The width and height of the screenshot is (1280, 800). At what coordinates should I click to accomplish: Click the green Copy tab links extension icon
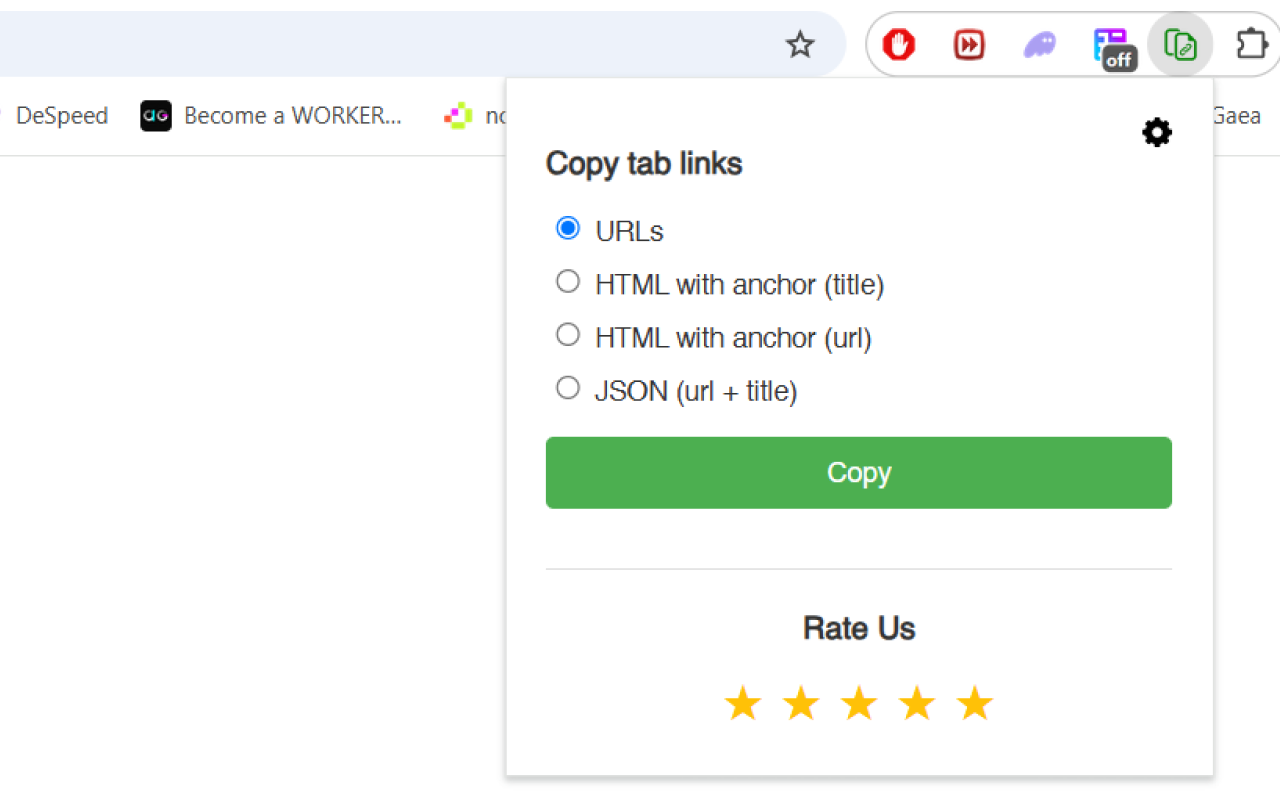1181,45
